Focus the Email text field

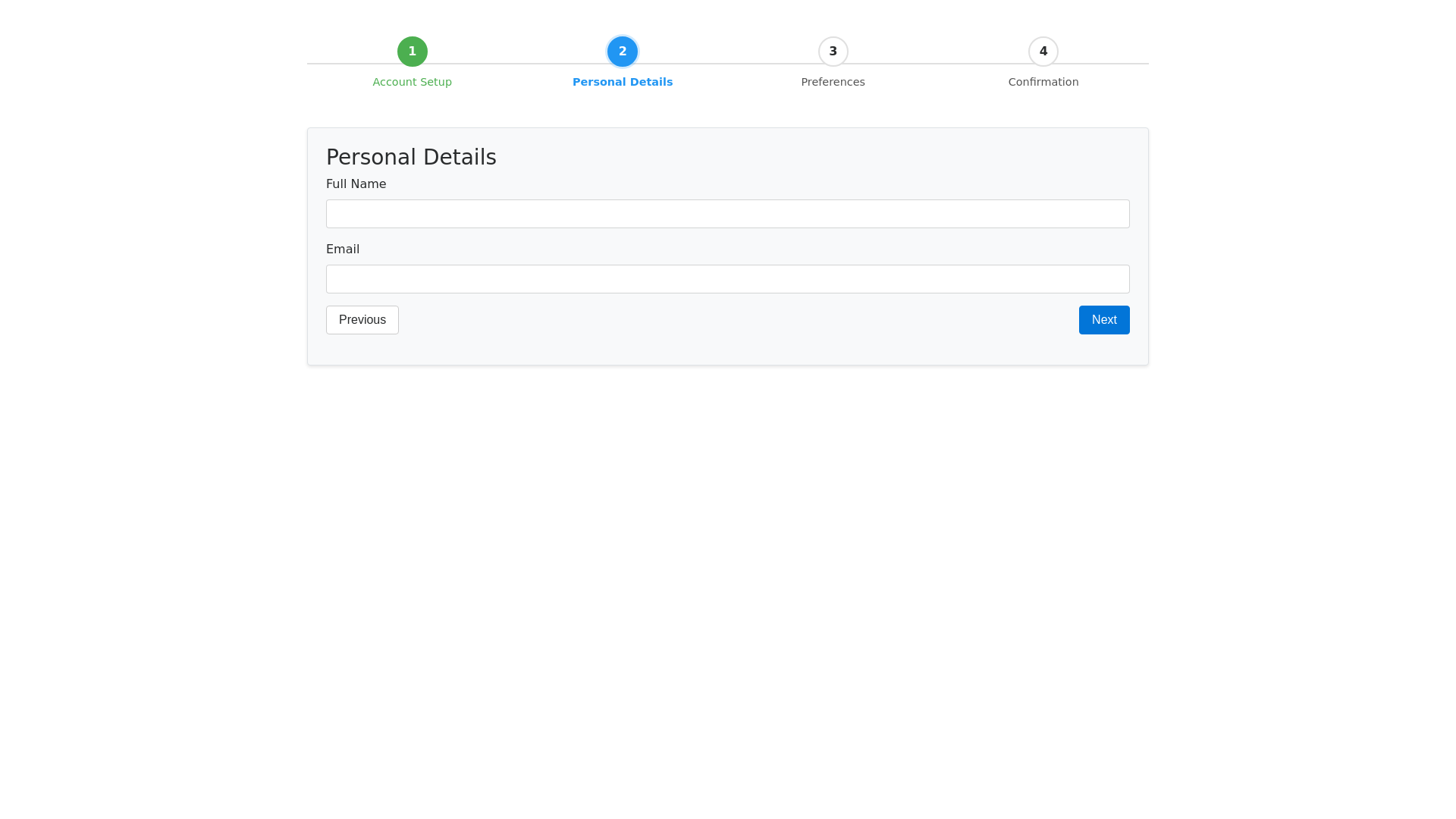pos(728,279)
